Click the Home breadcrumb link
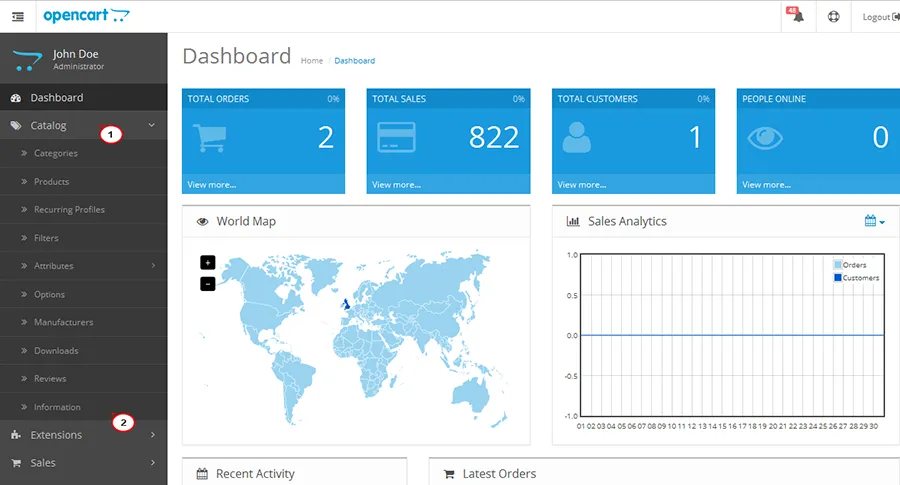 312,61
